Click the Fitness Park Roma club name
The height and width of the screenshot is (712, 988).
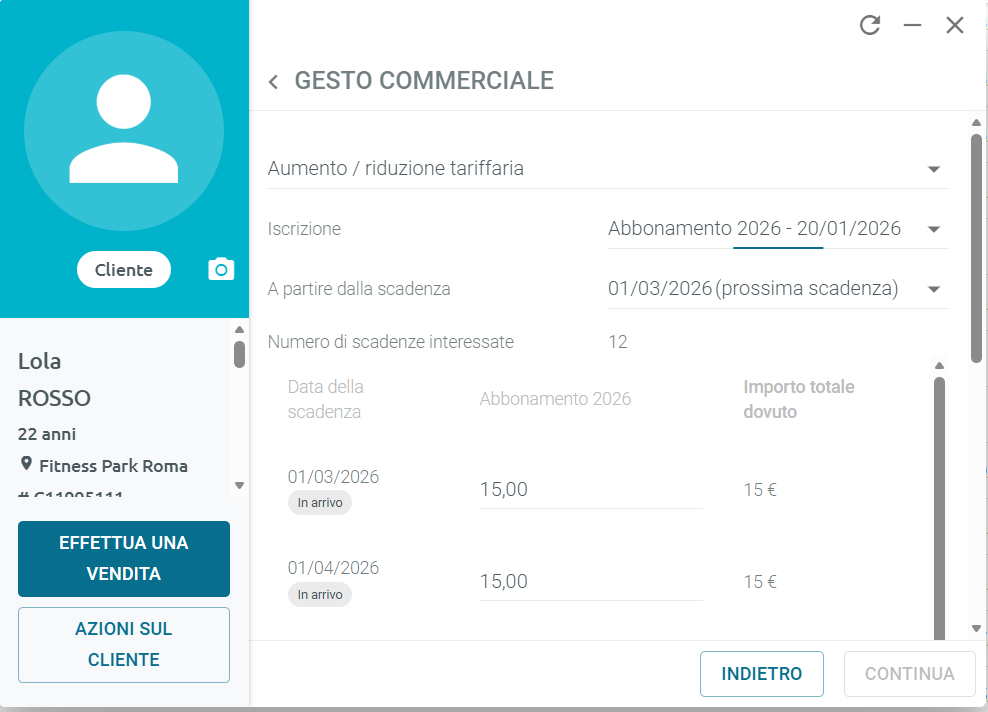tap(113, 466)
